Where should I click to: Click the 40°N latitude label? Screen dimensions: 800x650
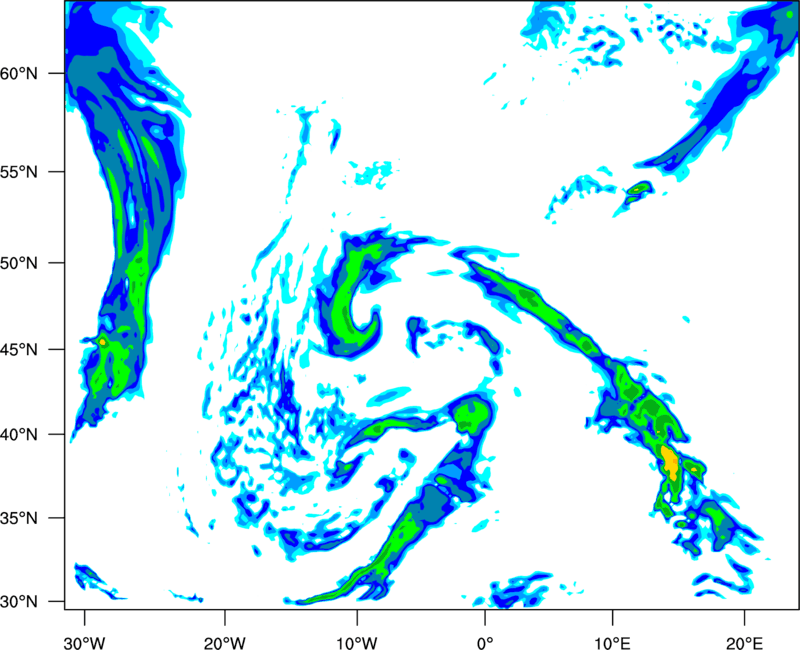(x=19, y=435)
